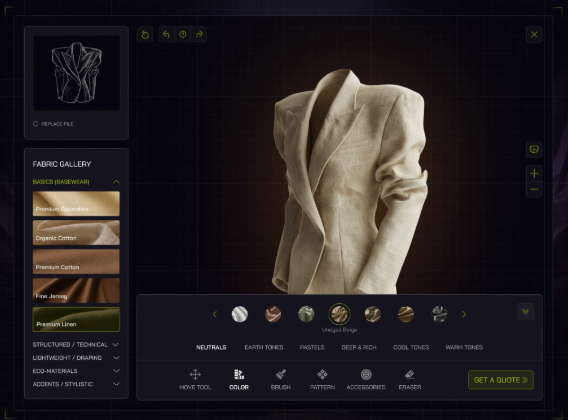Click the Get a Quote button
The width and height of the screenshot is (568, 420).
501,380
